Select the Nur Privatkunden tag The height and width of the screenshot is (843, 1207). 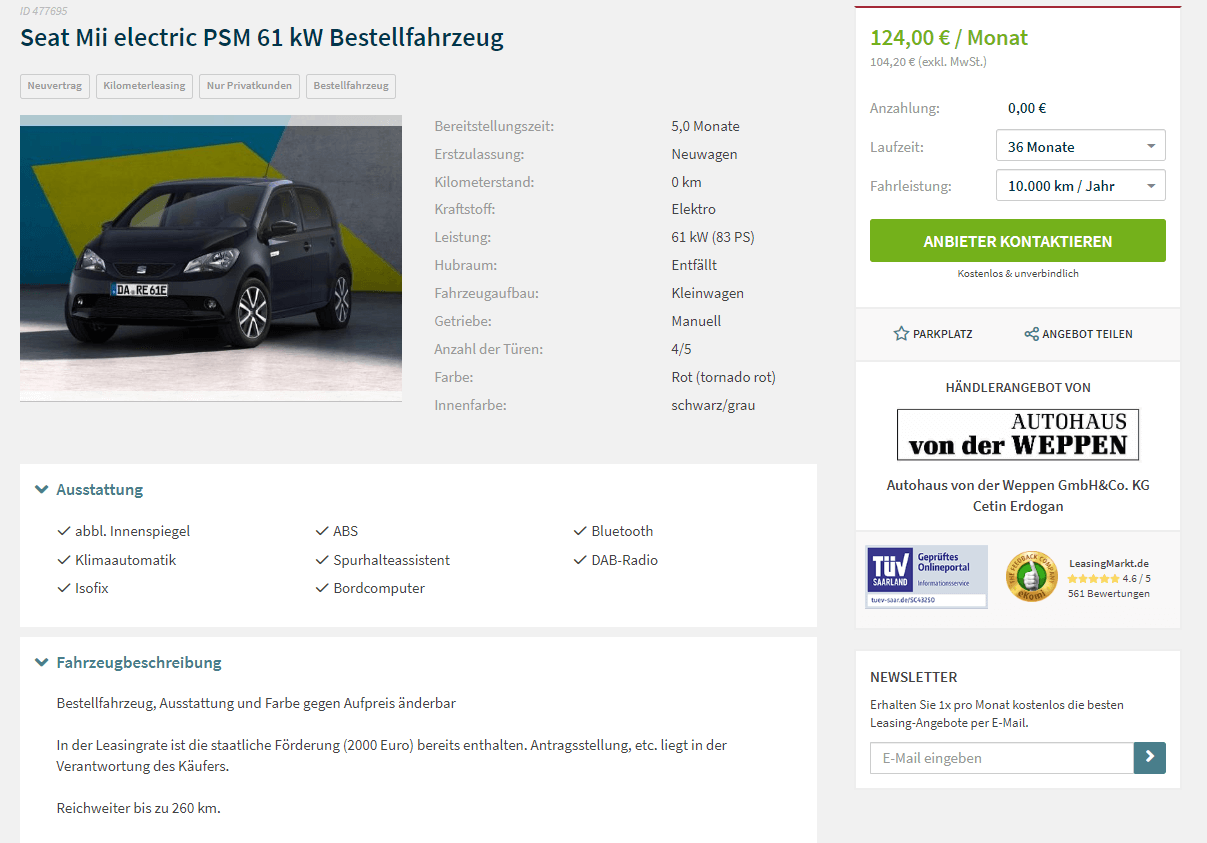pyautogui.click(x=250, y=86)
